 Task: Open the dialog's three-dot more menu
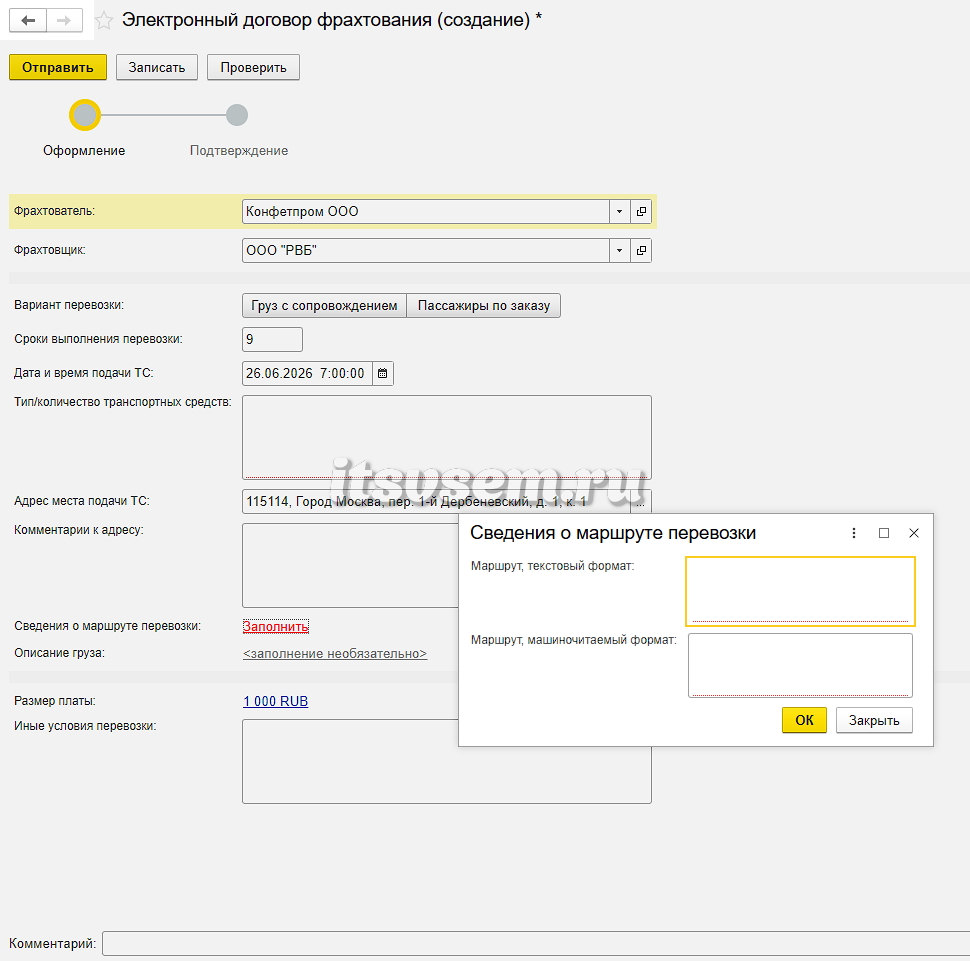tap(854, 533)
